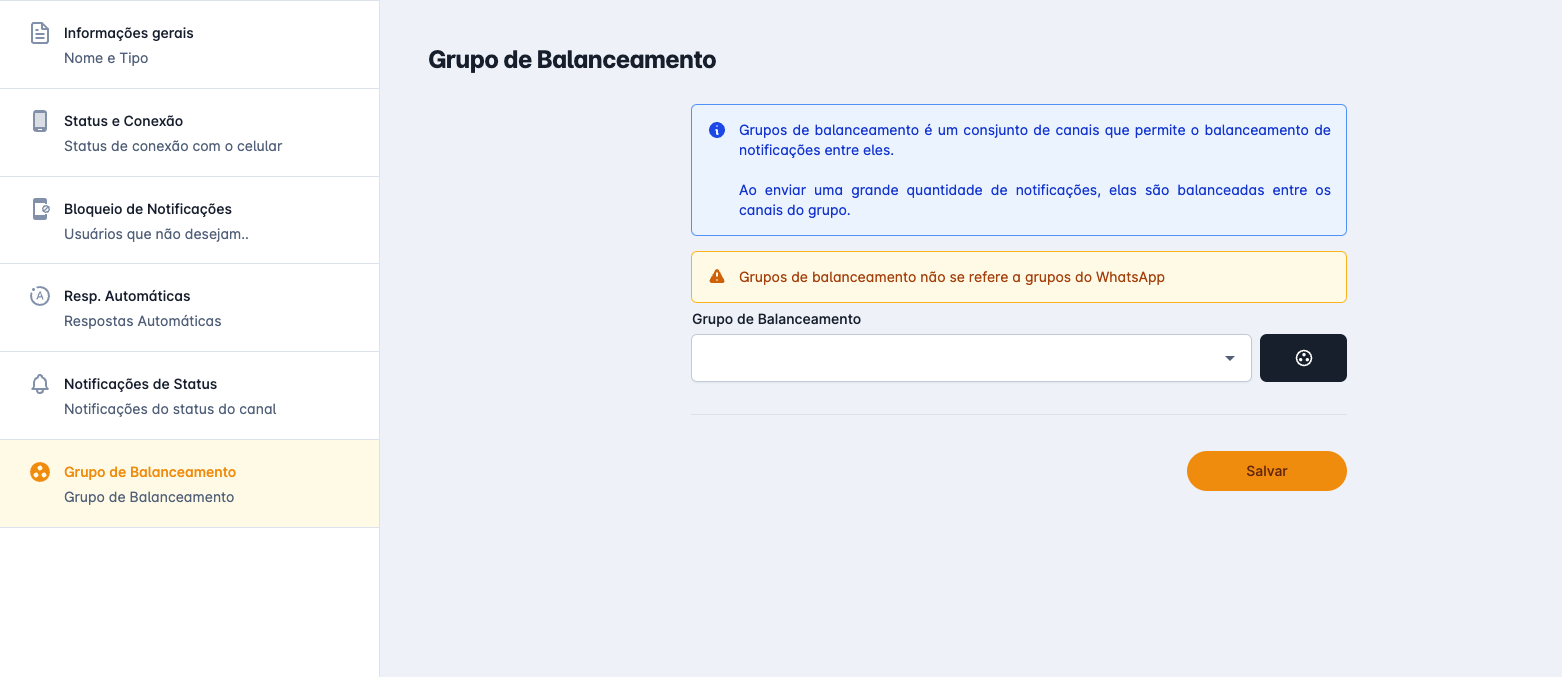This screenshot has height=677, width=1562.
Task: Click the Notificações de Status bell icon
Action: pos(40,384)
